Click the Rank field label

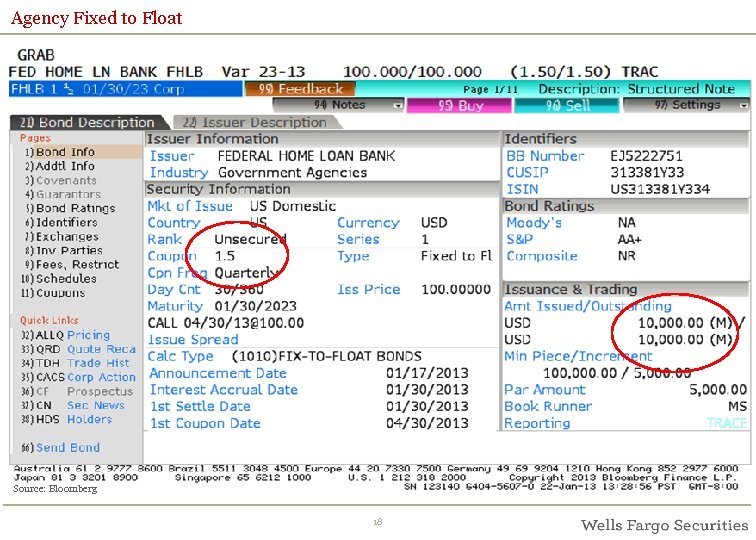(x=164, y=240)
